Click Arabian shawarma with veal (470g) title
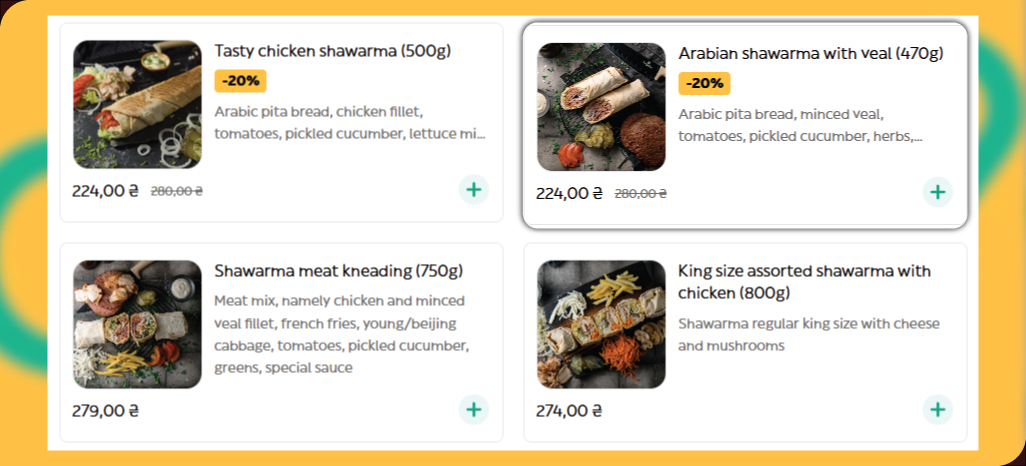This screenshot has width=1026, height=466. tap(810, 54)
